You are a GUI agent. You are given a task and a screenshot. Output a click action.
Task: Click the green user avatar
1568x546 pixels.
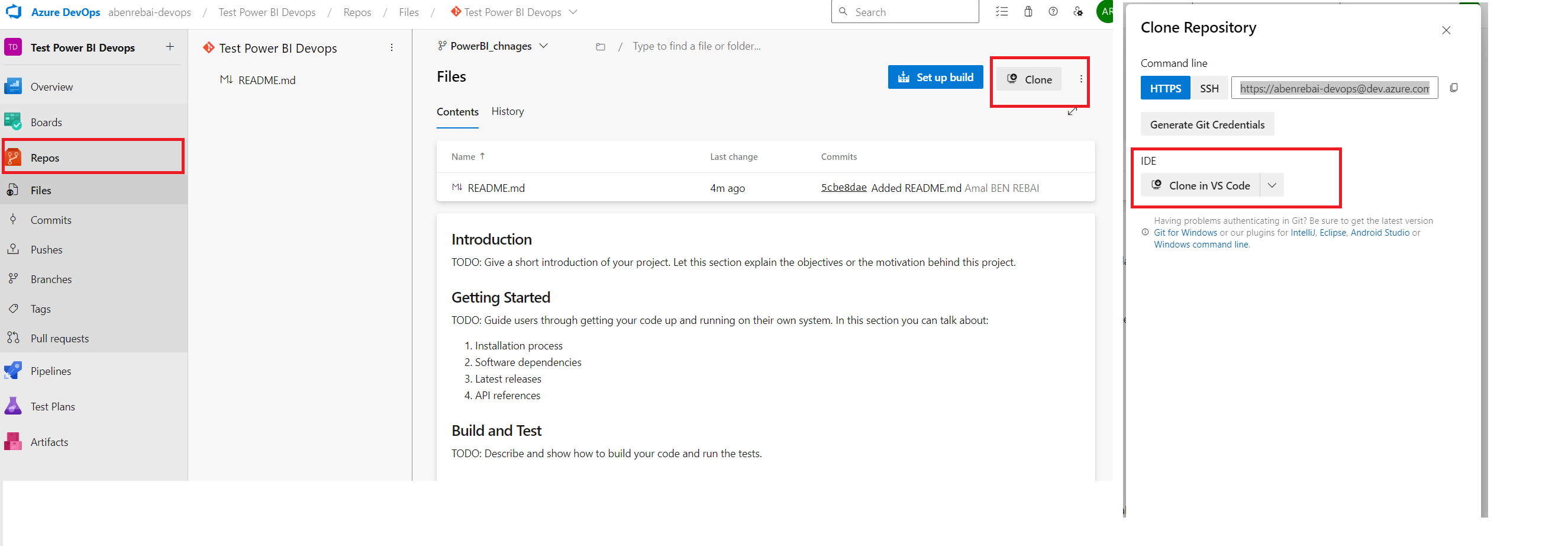1105,12
